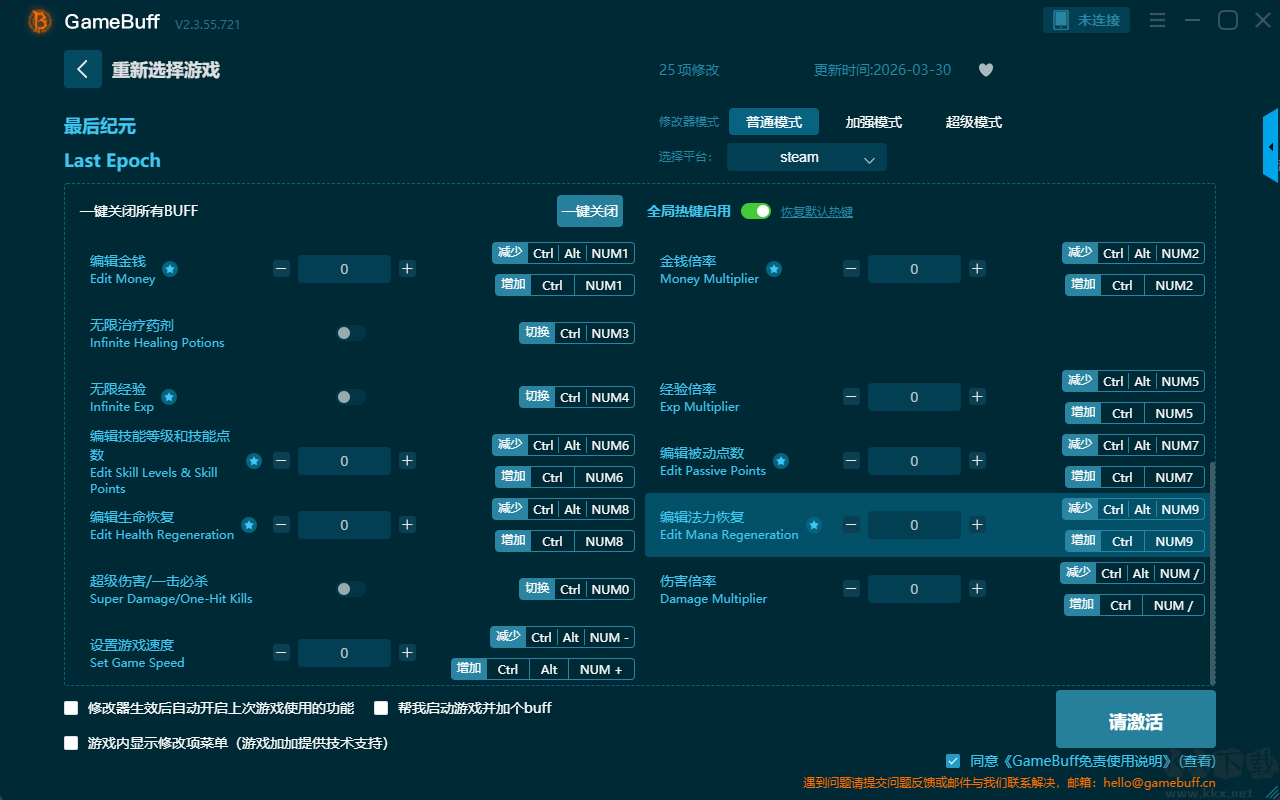Click the phone connection status icon
Viewport: 1280px width, 800px height.
point(1061,20)
